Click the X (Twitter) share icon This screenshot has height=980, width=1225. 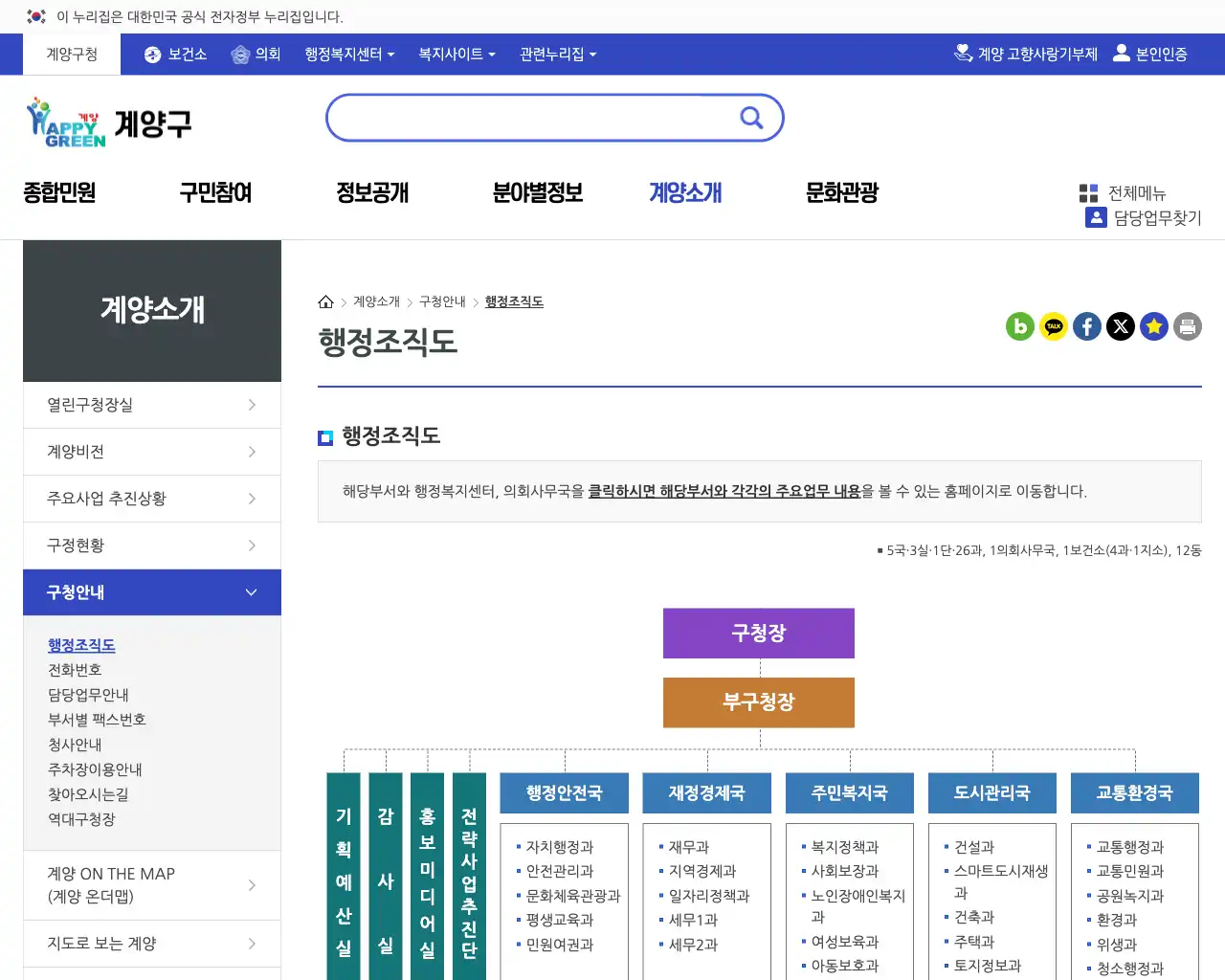(x=1121, y=326)
